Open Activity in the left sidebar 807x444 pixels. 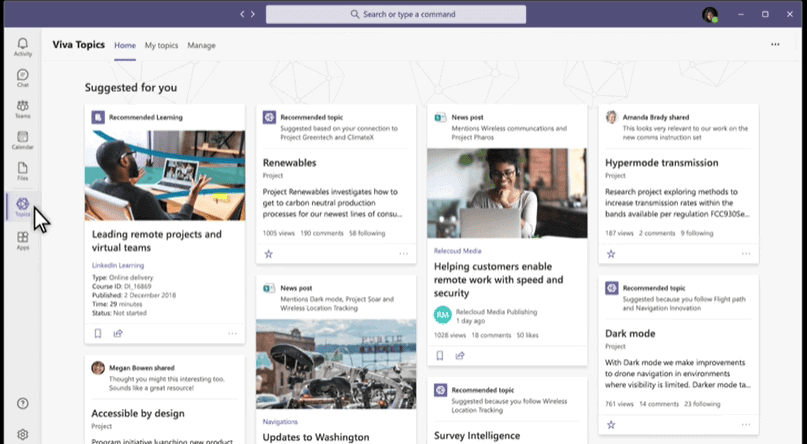click(x=22, y=45)
